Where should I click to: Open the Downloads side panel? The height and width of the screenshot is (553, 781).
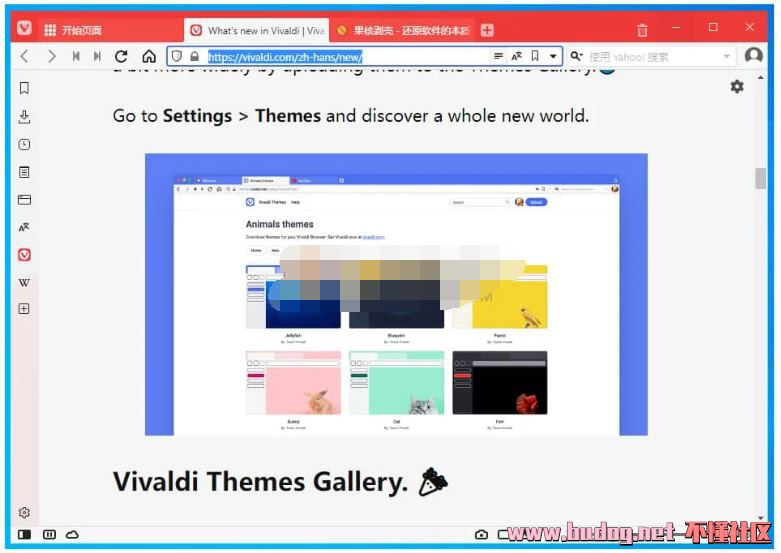[x=24, y=116]
